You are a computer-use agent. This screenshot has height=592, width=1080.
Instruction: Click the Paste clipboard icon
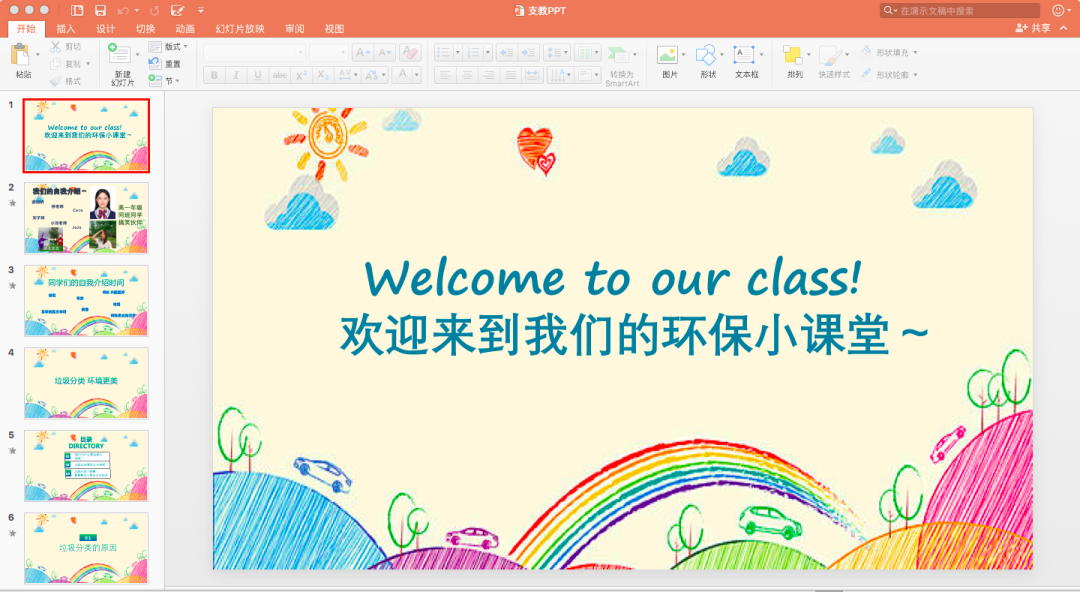click(x=21, y=55)
